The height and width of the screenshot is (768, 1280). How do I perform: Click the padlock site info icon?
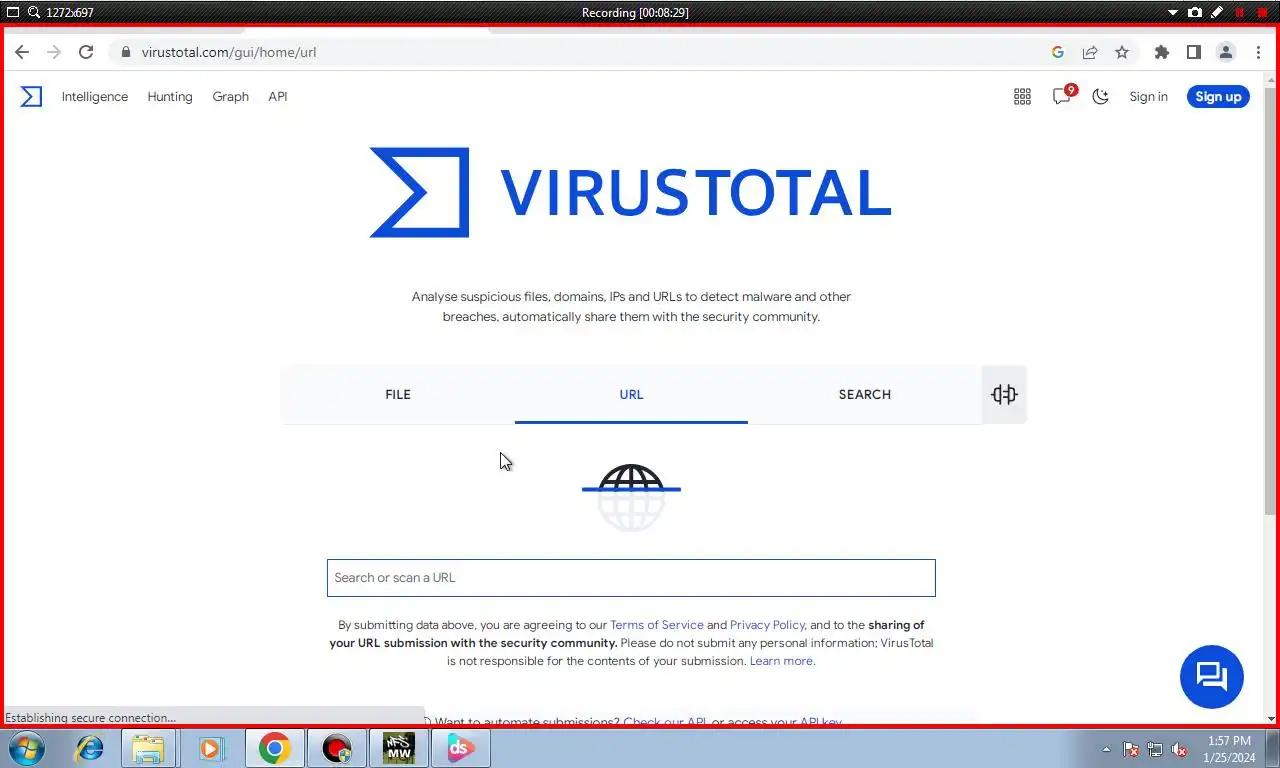125,52
